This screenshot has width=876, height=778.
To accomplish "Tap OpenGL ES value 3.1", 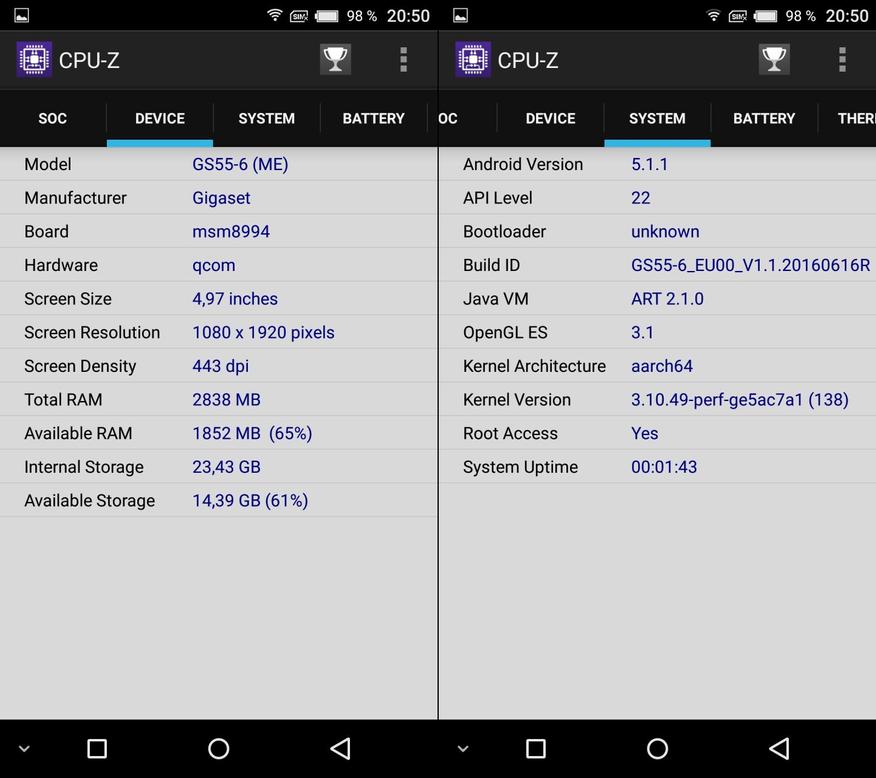I will pyautogui.click(x=642, y=332).
